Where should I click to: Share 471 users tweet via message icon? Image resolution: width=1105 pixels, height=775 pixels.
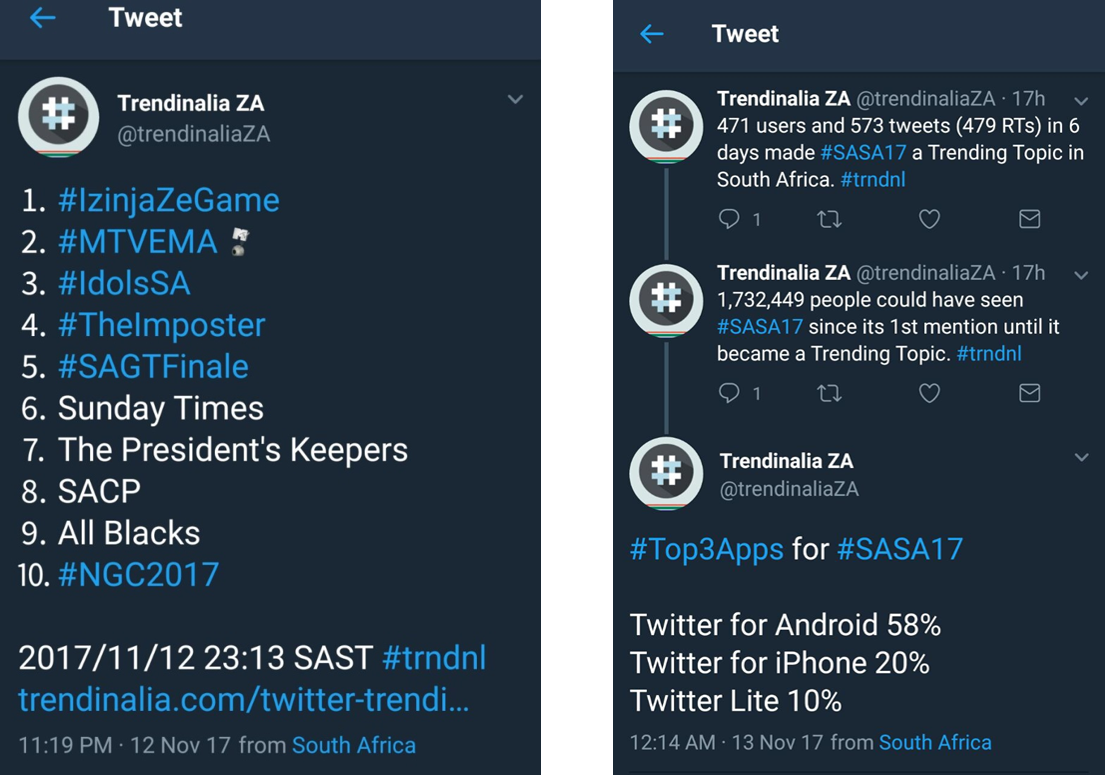tap(1029, 219)
